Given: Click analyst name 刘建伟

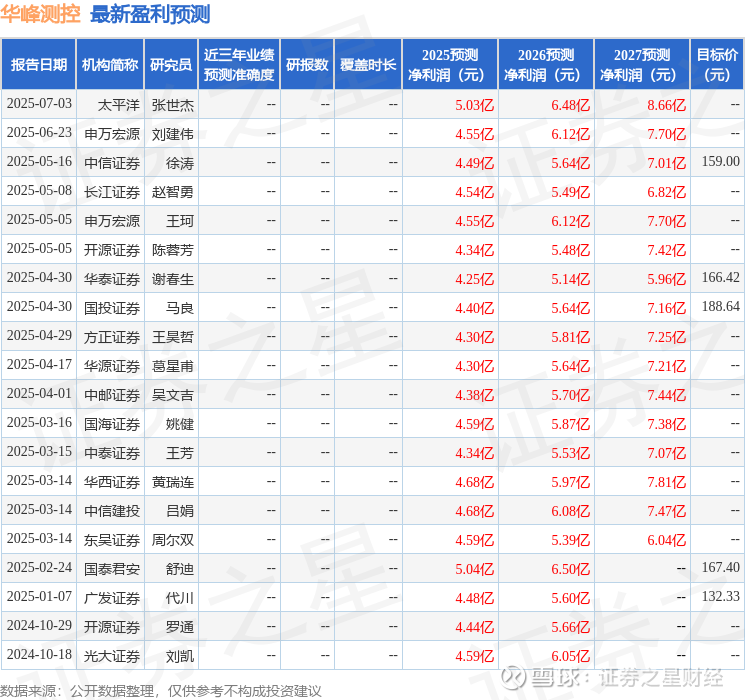Looking at the screenshot, I should [172, 134].
